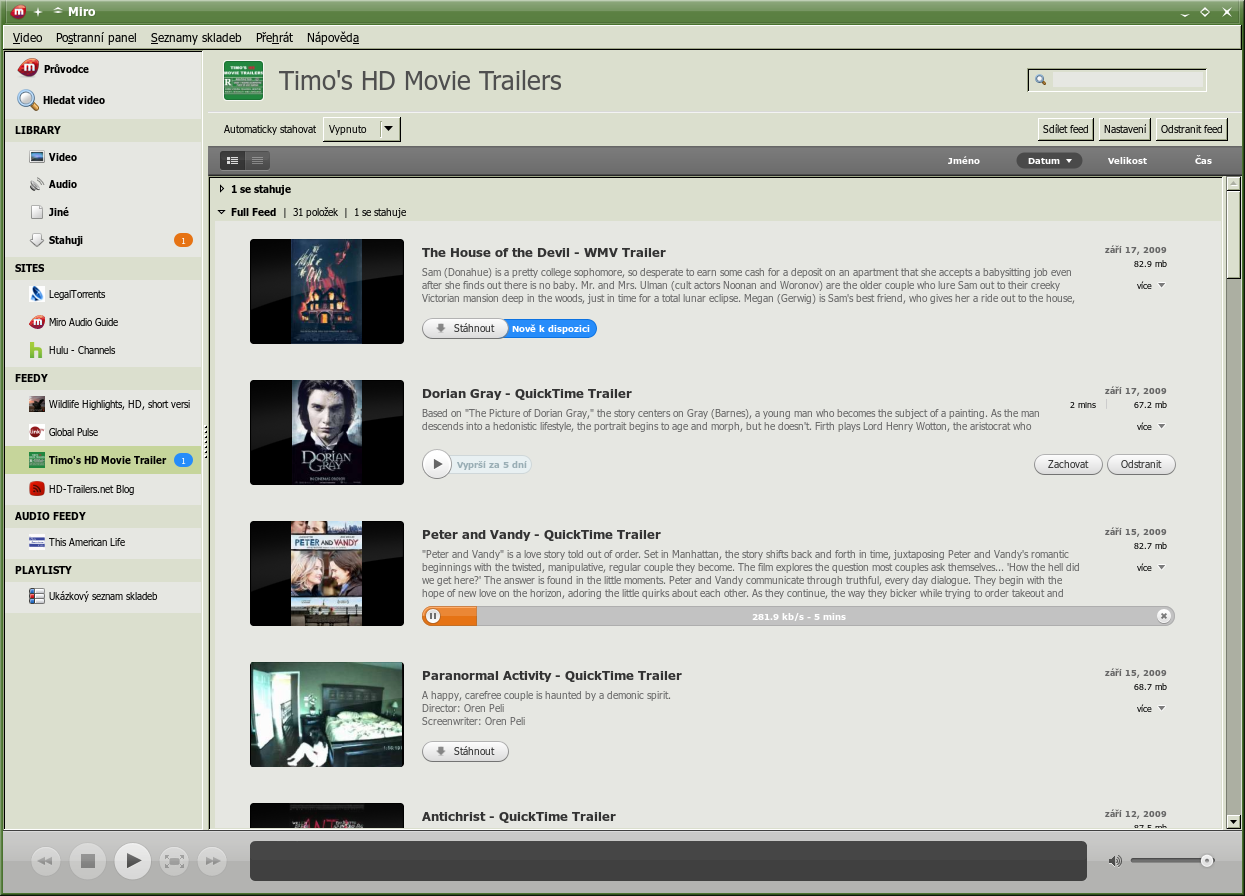Click the search input field
This screenshot has height=896, width=1245.
(x=1127, y=80)
